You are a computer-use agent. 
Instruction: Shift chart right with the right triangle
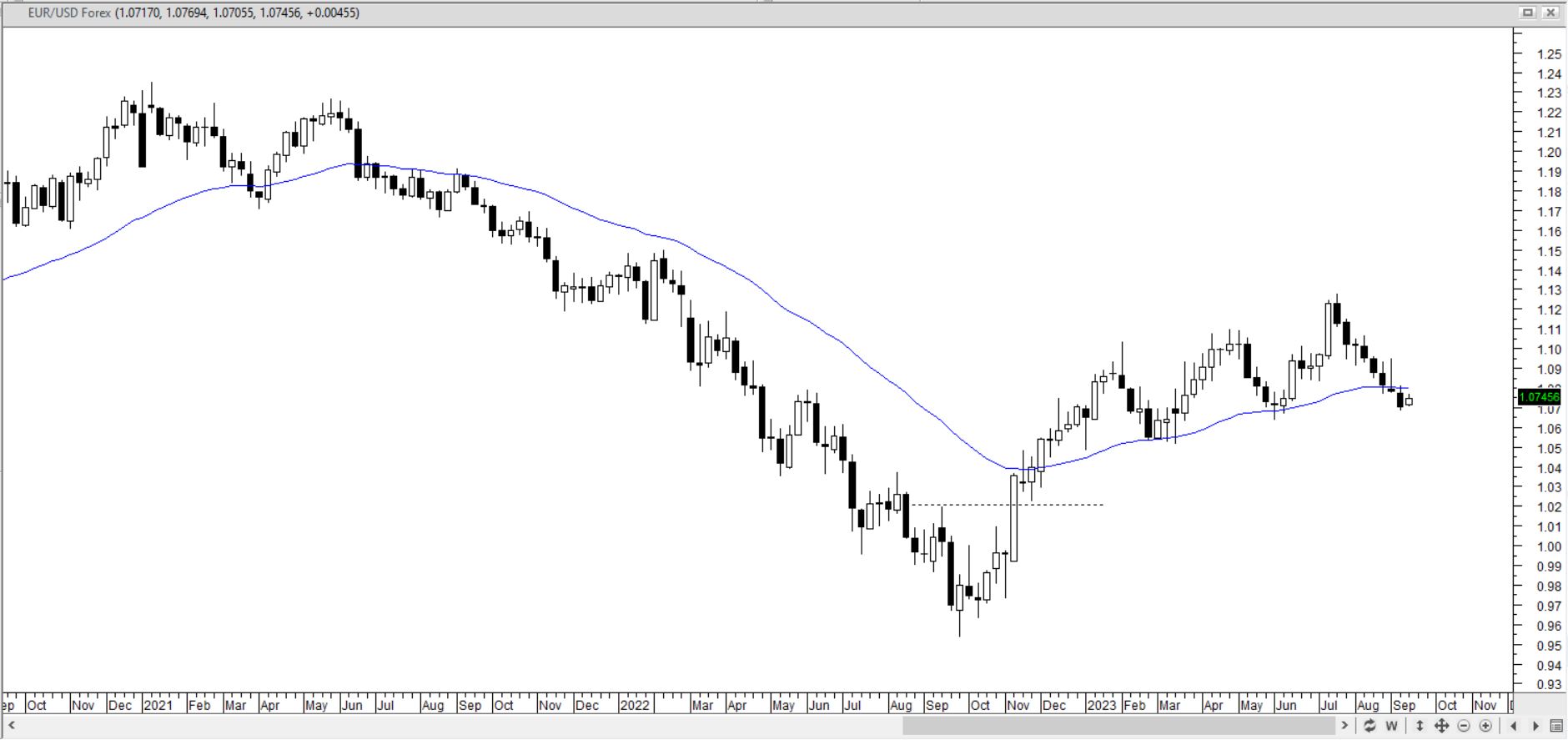[1535, 726]
